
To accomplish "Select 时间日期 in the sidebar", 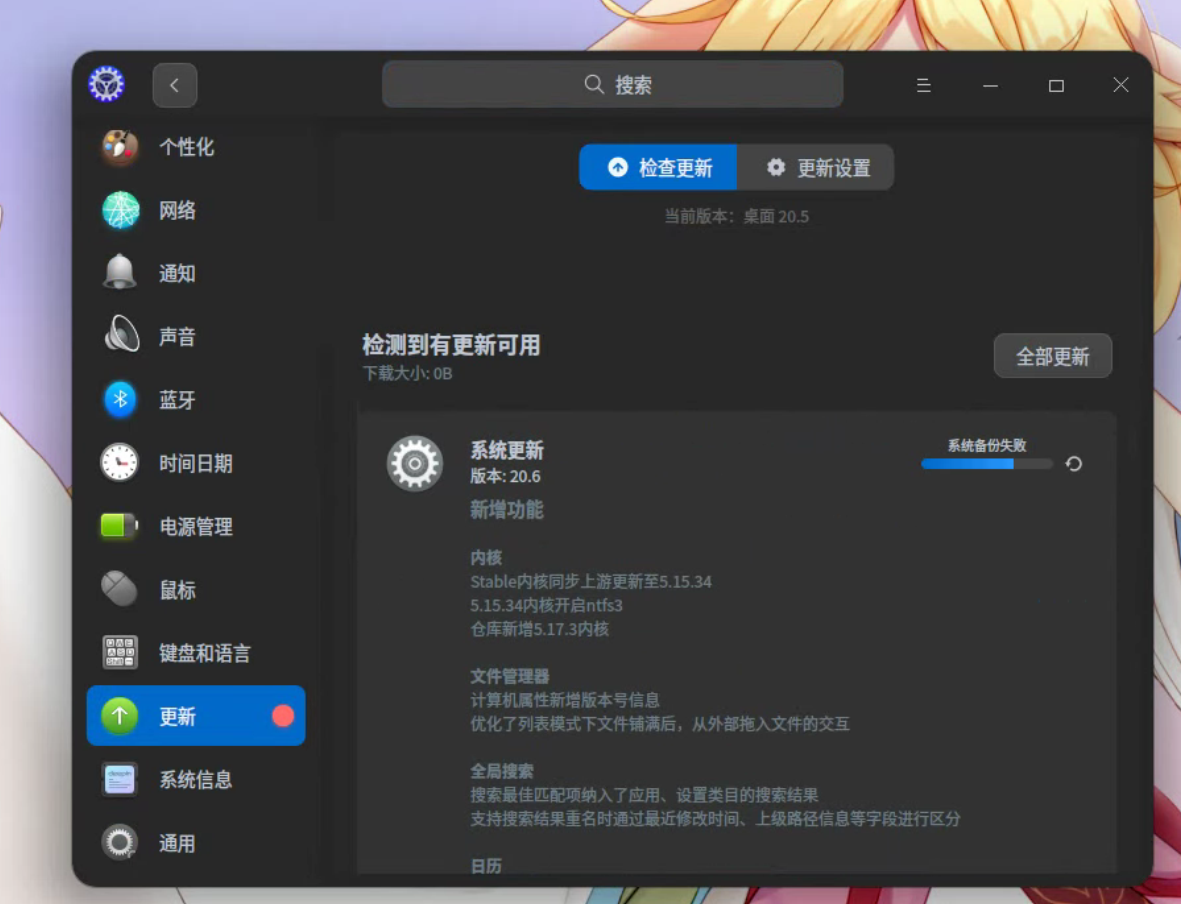I will [196, 463].
